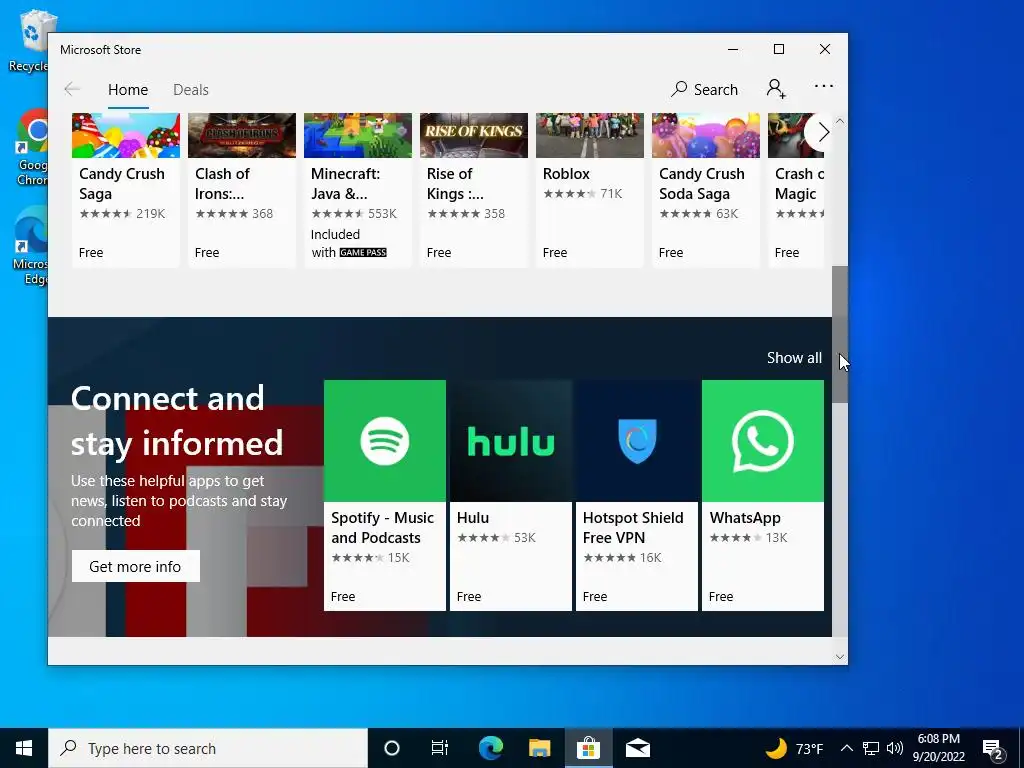Click the Hulu title text
The height and width of the screenshot is (768, 1024).
pos(473,518)
